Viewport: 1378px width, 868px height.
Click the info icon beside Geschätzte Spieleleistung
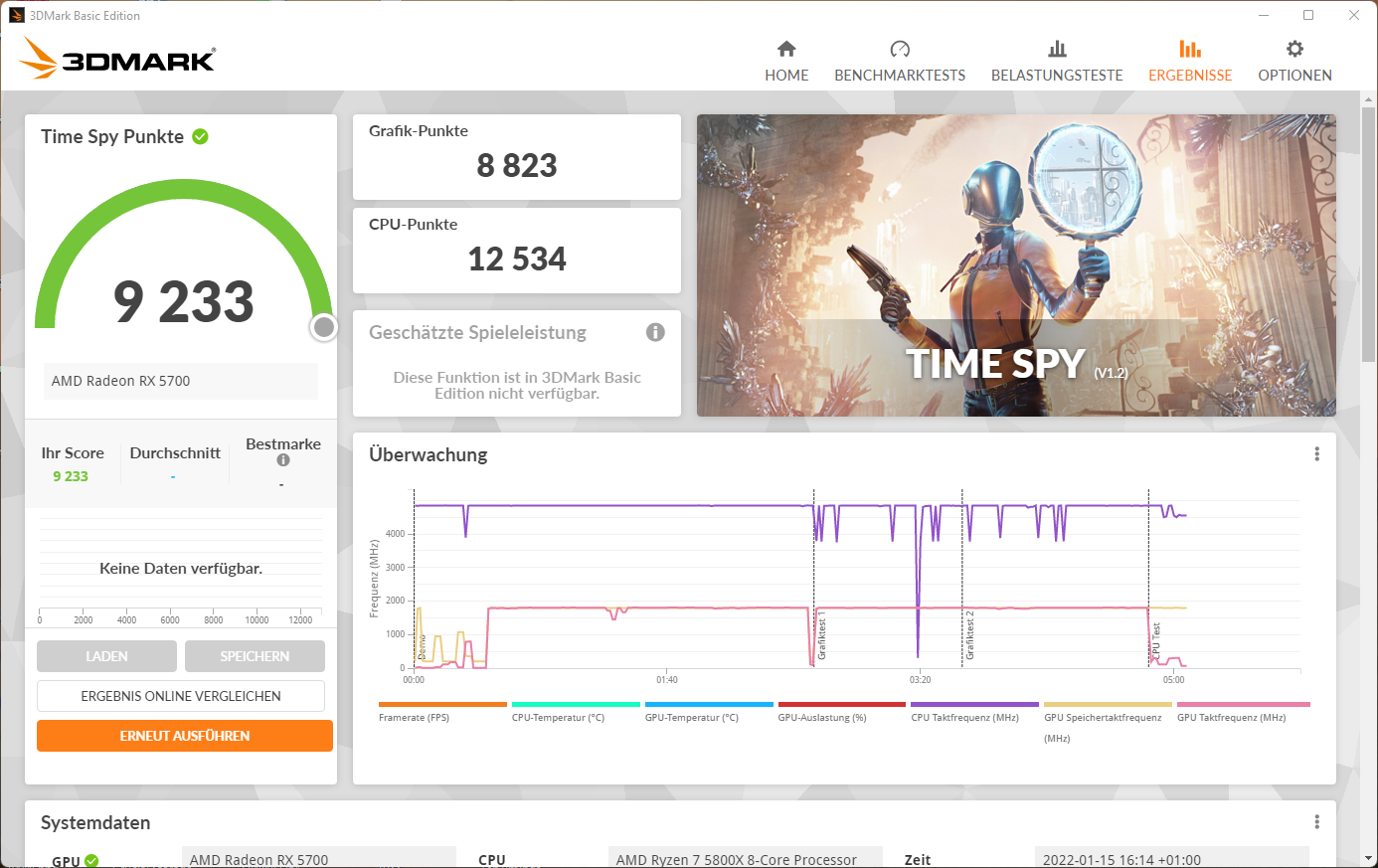point(655,332)
